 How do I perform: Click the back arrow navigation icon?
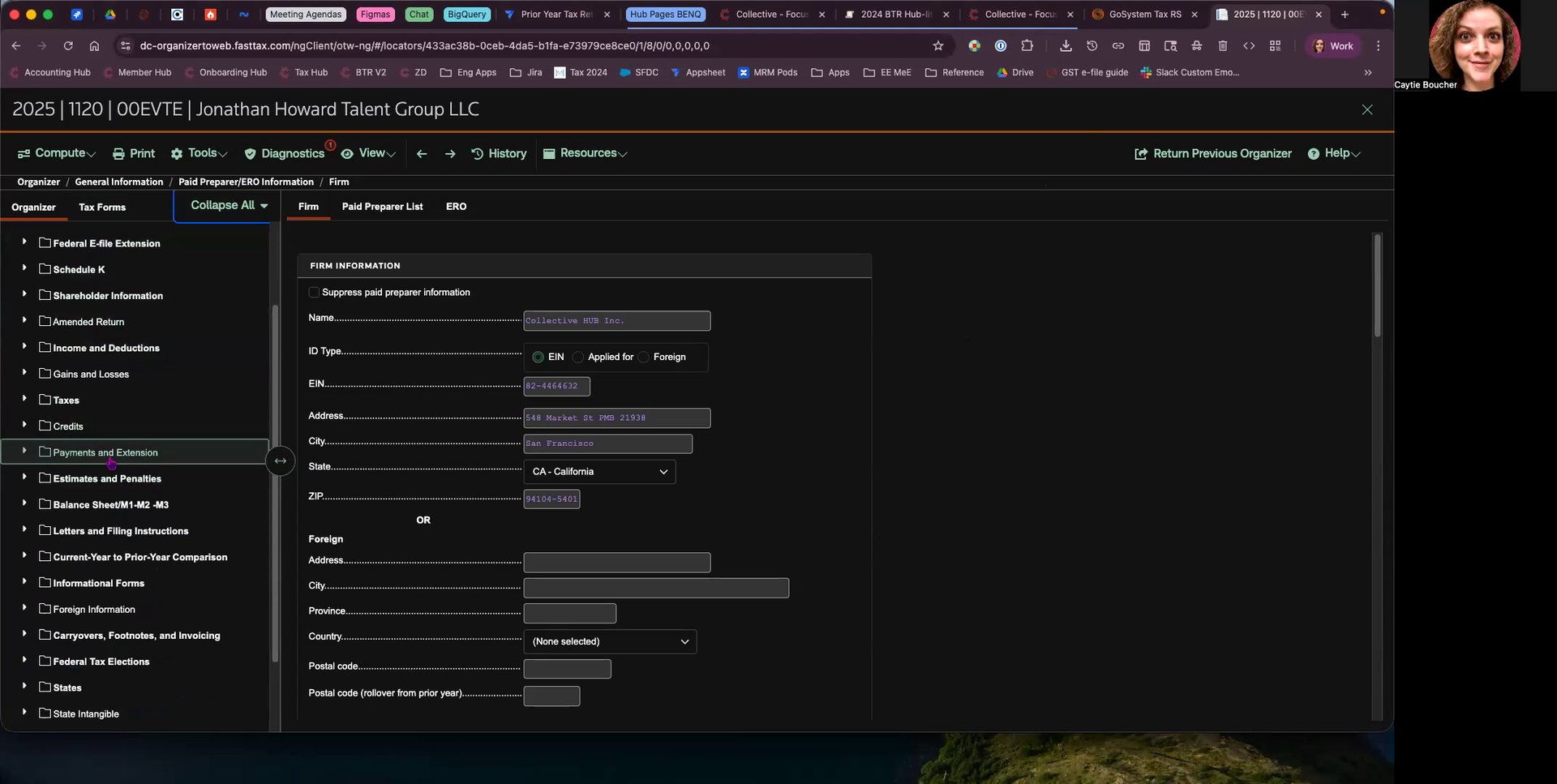pos(422,153)
